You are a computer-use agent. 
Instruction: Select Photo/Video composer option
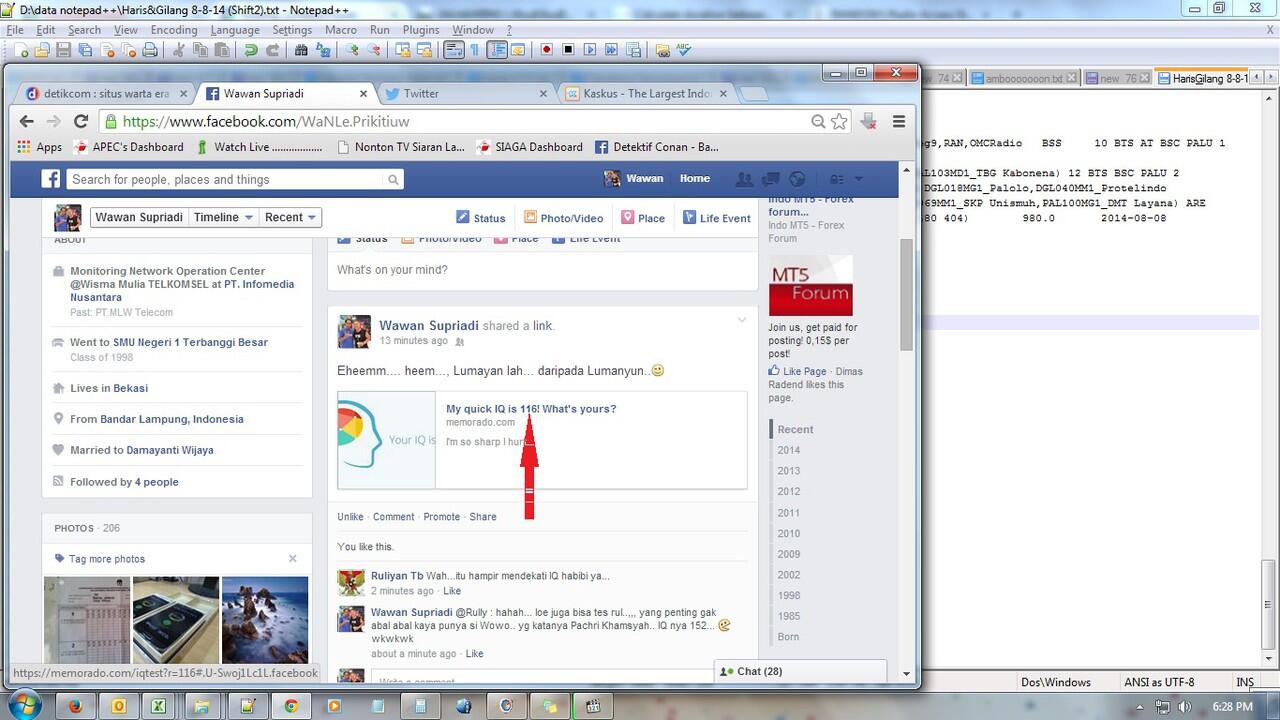tap(563, 218)
